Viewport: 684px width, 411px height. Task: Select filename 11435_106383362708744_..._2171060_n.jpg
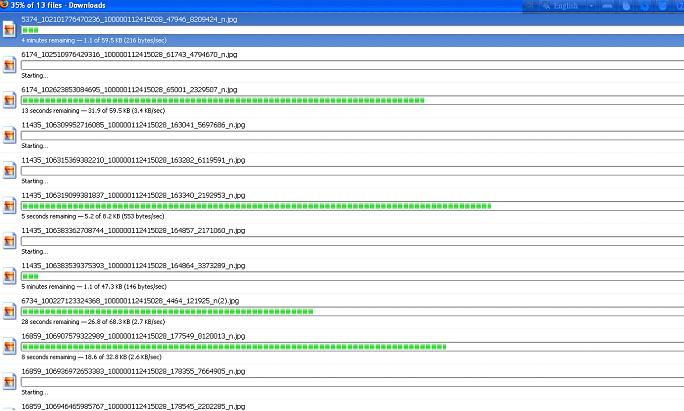pos(133,230)
